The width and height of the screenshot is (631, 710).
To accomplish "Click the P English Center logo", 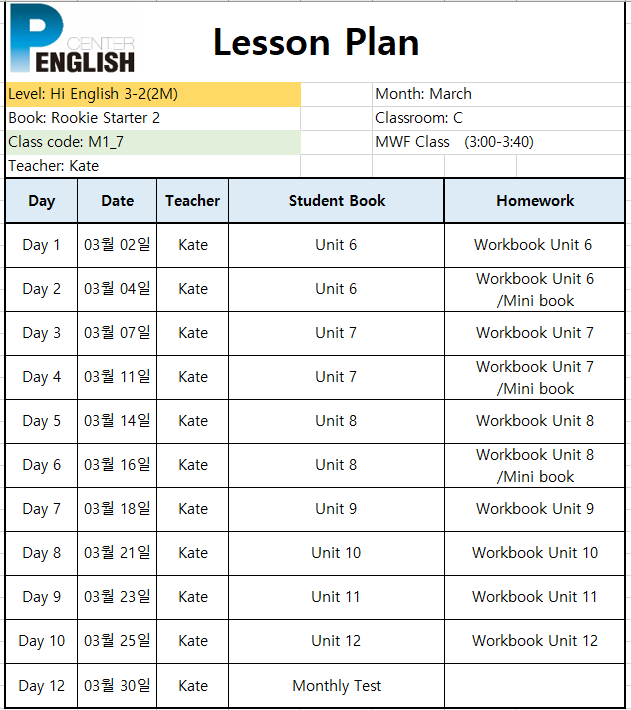I will point(72,39).
